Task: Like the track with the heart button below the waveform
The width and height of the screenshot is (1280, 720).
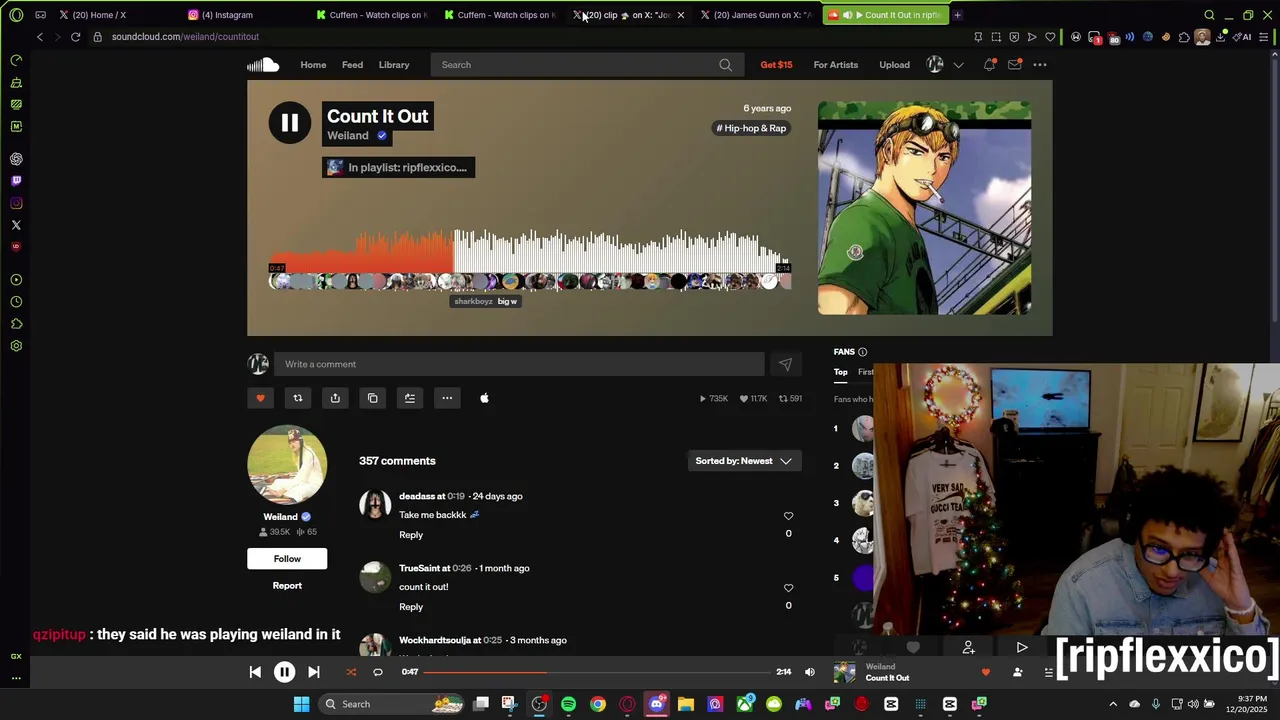Action: click(260, 398)
